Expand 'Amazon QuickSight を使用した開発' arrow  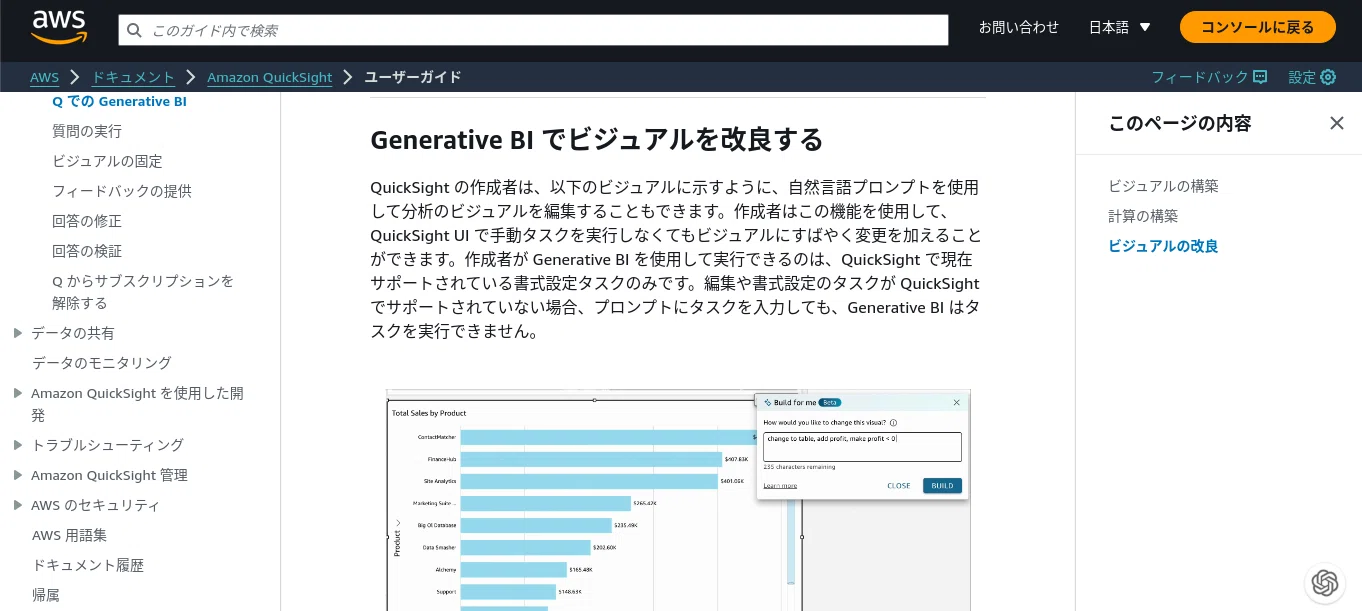point(18,393)
